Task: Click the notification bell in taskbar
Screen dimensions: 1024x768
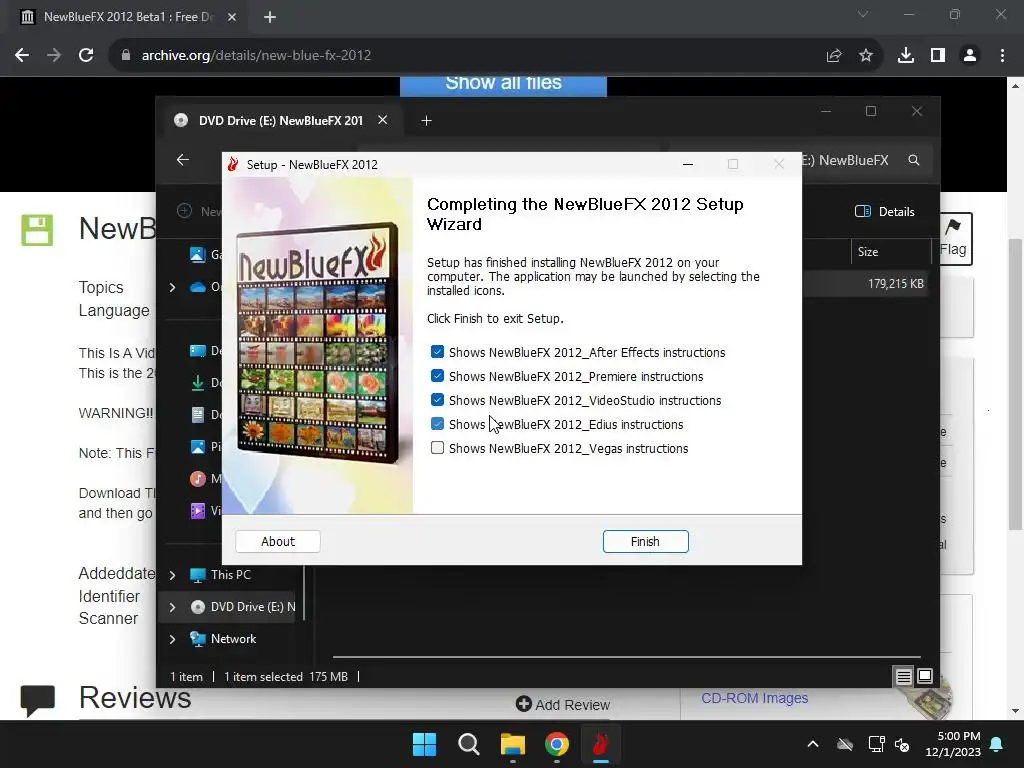Action: pyautogui.click(x=997, y=744)
